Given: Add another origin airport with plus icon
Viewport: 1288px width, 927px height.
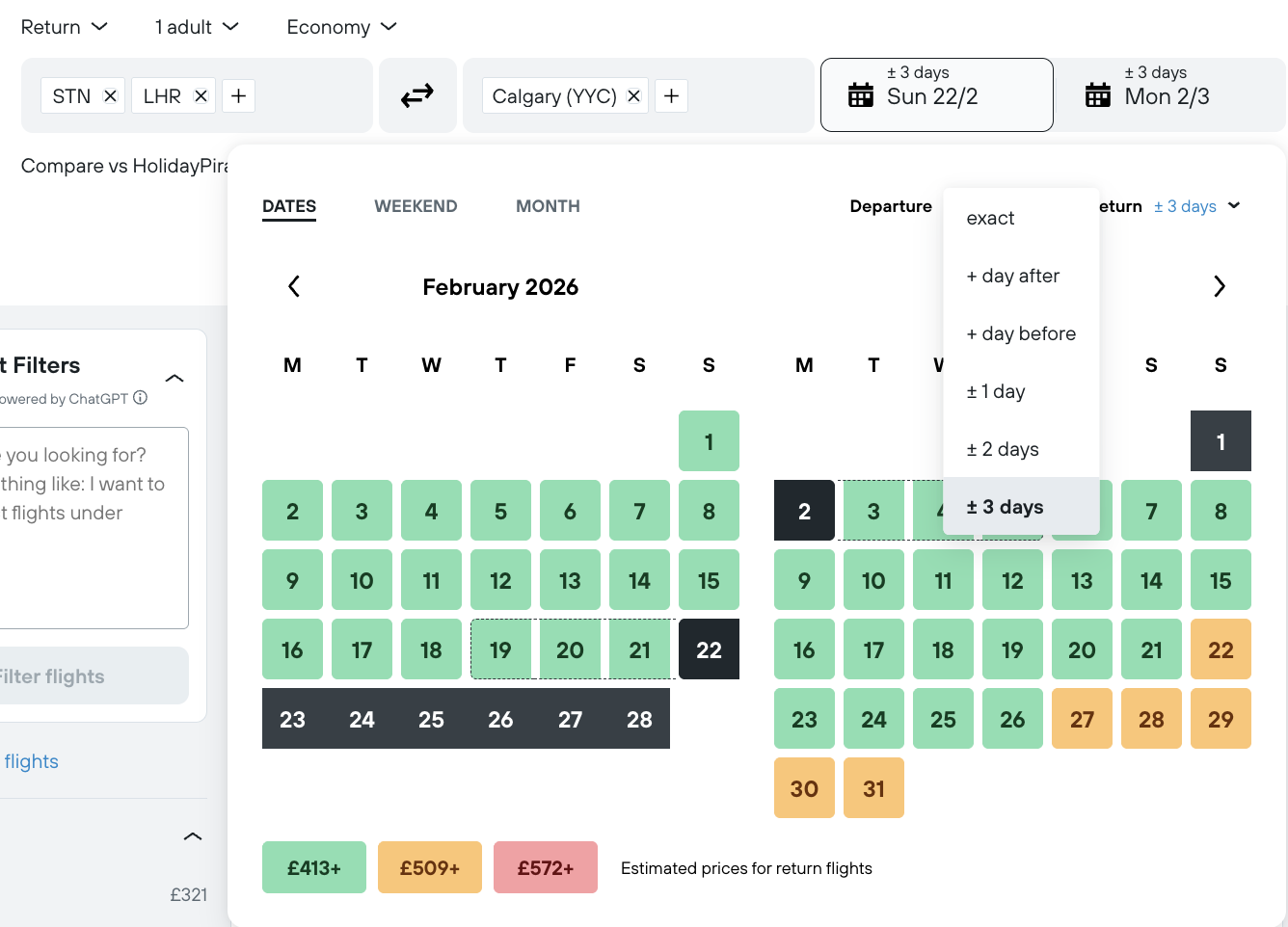Looking at the screenshot, I should point(238,96).
